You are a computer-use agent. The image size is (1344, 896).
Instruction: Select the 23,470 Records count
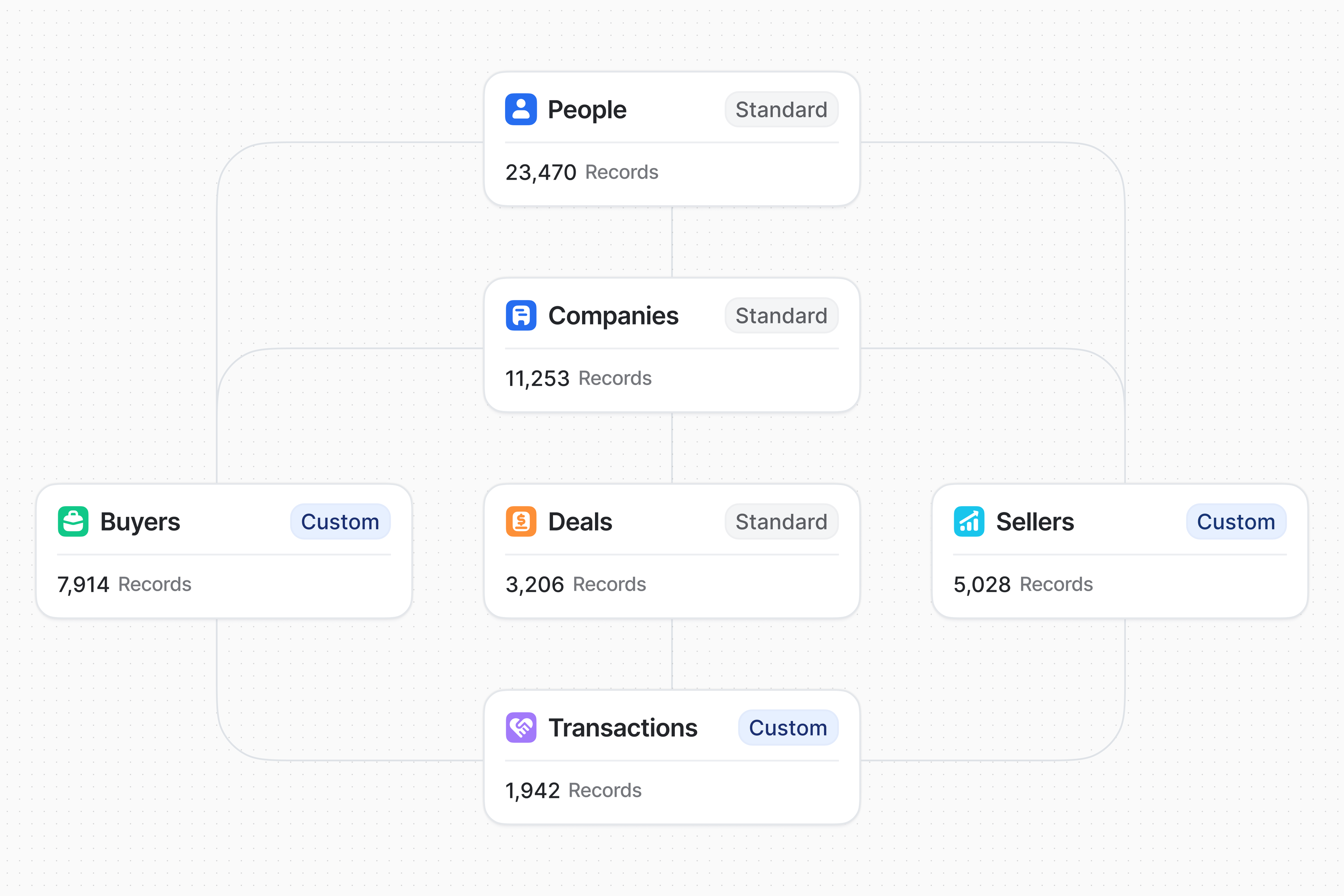[581, 172]
